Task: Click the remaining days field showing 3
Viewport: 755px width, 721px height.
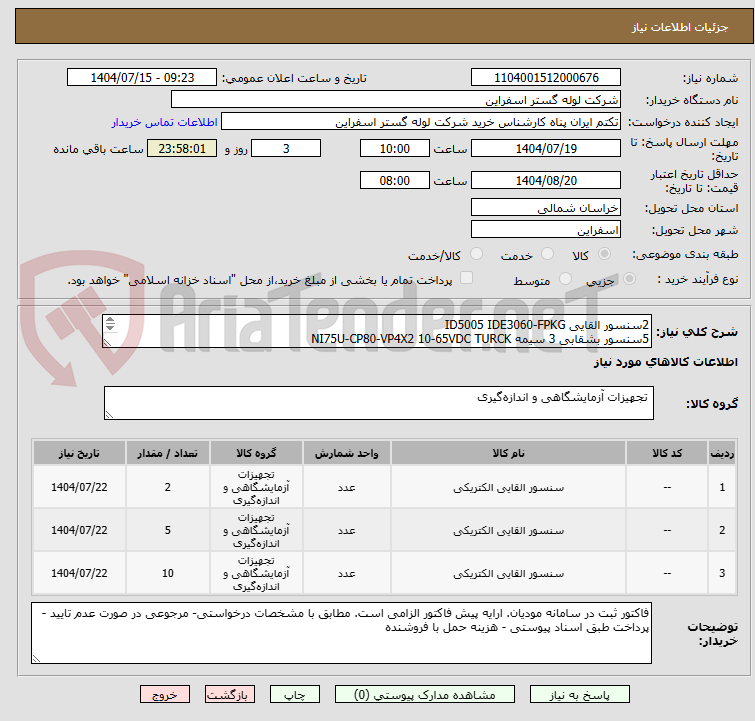Action: click(x=286, y=148)
